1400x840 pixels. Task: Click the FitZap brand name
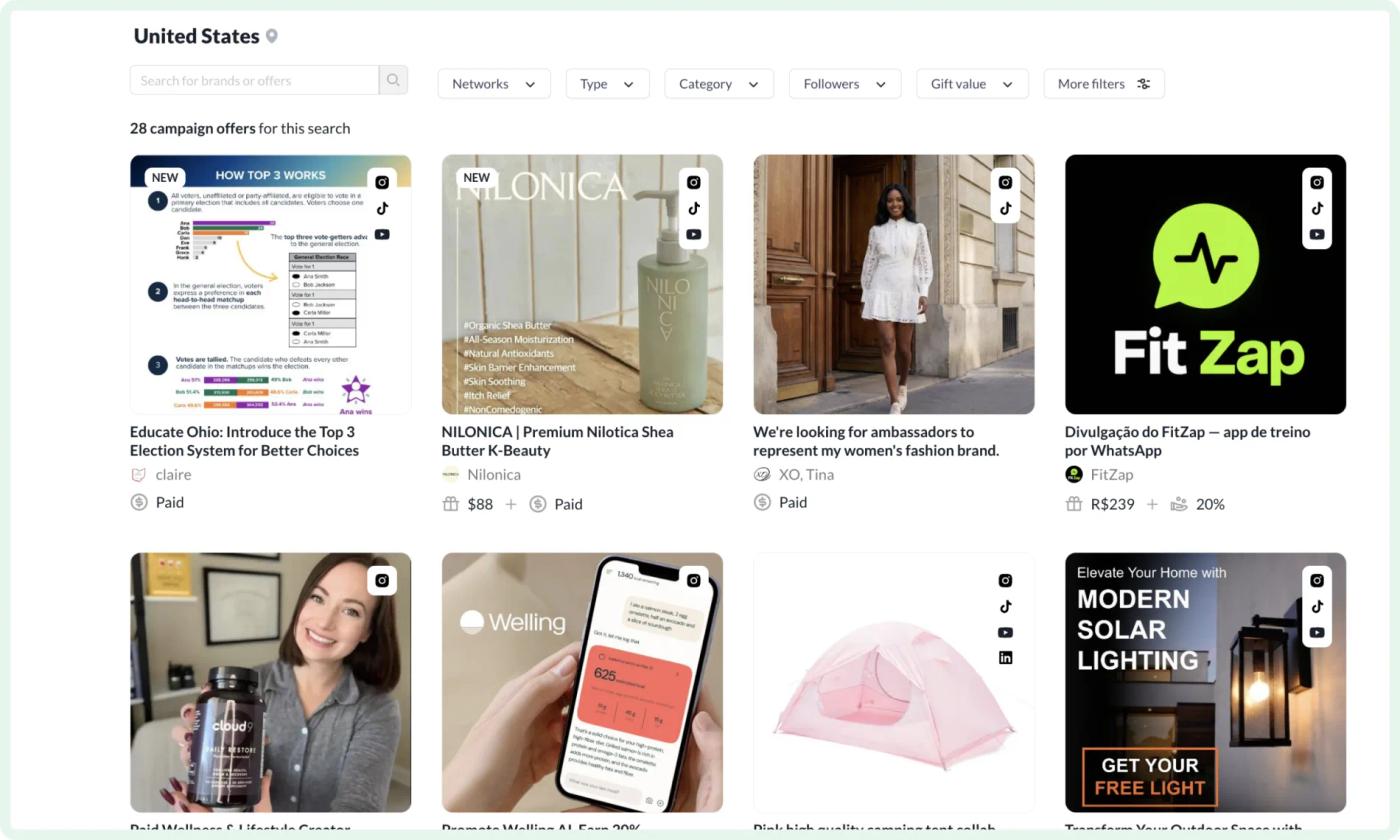1112,474
